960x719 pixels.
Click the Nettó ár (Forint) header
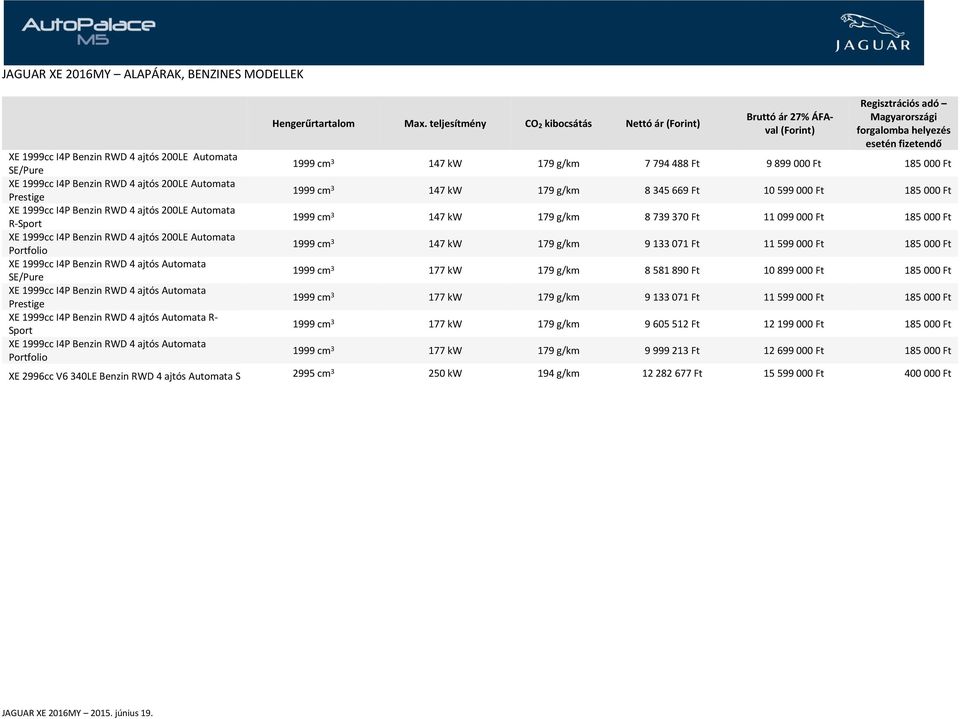(x=662, y=124)
